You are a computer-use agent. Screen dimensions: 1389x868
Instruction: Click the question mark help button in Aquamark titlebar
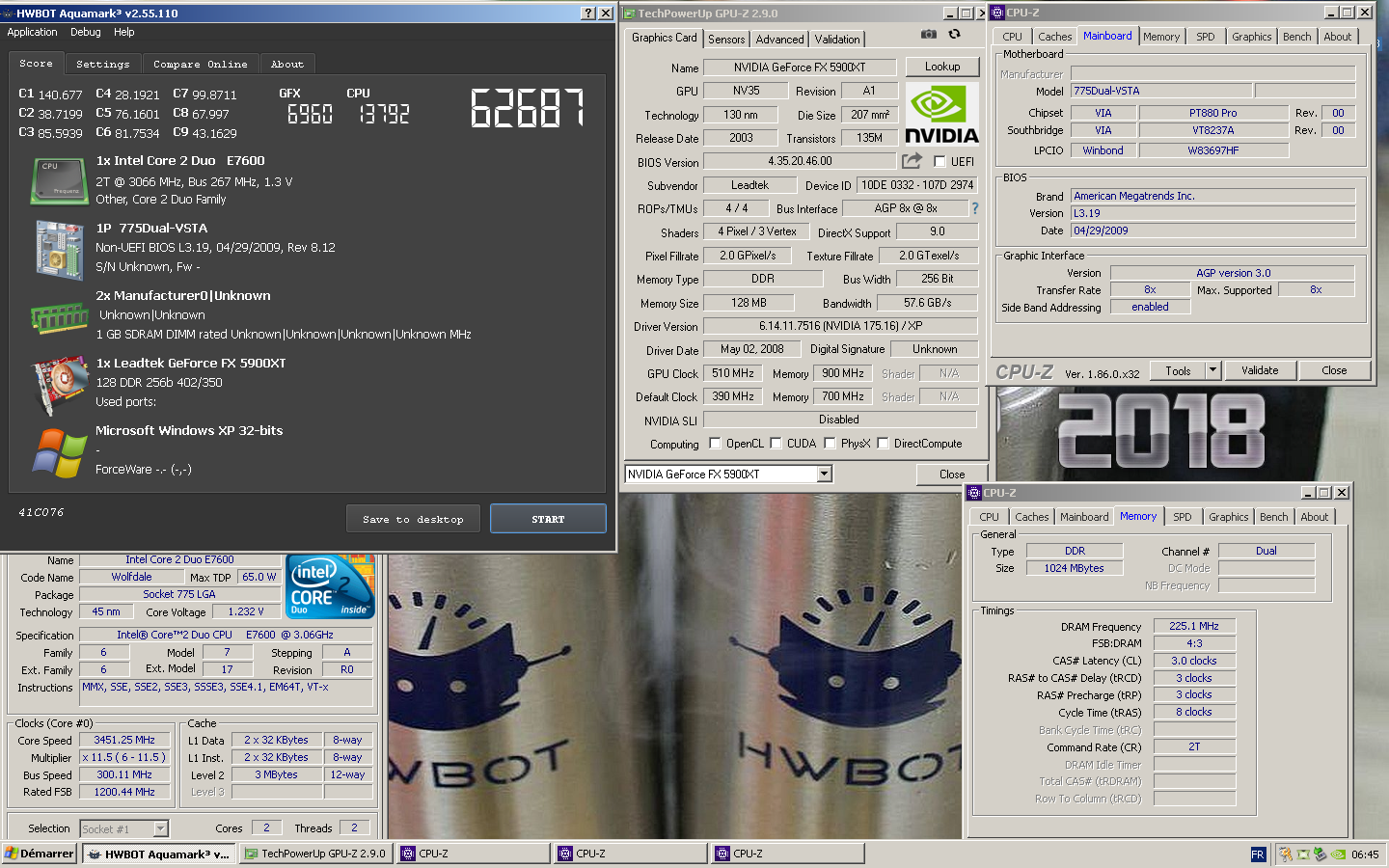(588, 13)
